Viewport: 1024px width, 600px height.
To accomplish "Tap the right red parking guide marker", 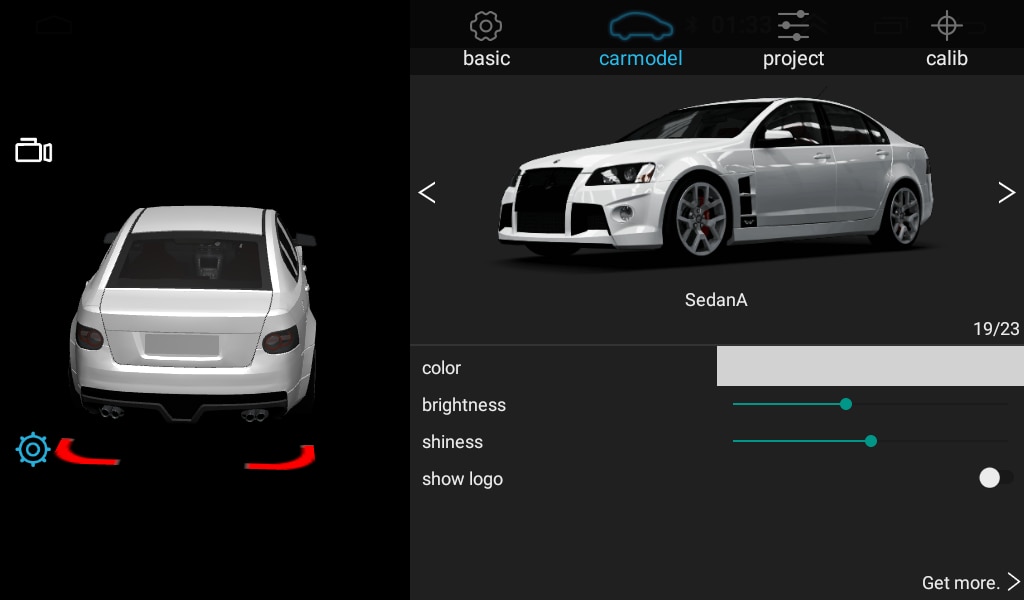I will pyautogui.click(x=281, y=458).
